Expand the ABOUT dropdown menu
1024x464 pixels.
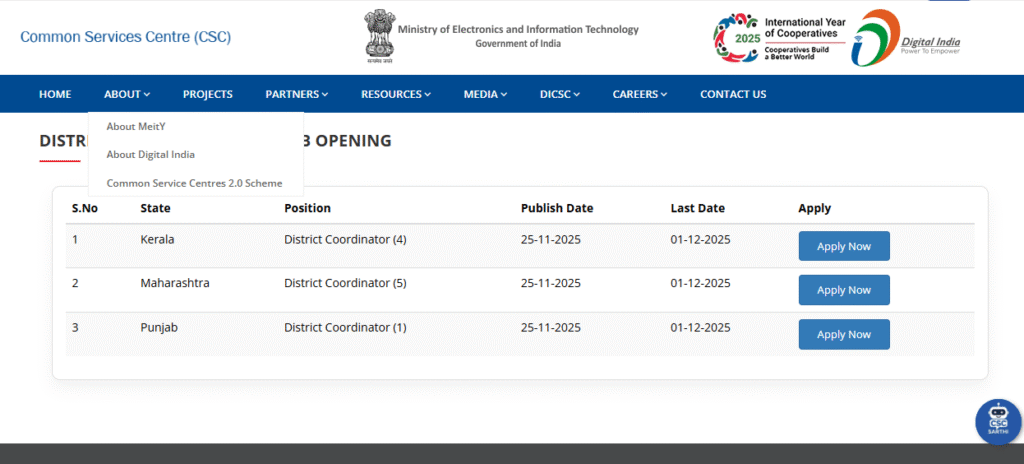127,94
